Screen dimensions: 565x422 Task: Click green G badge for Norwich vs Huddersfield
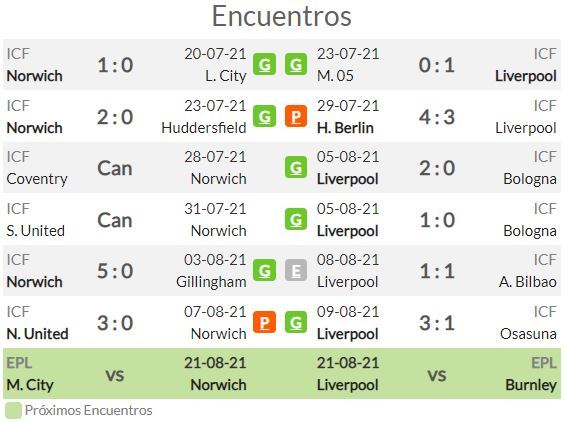[x=264, y=116]
